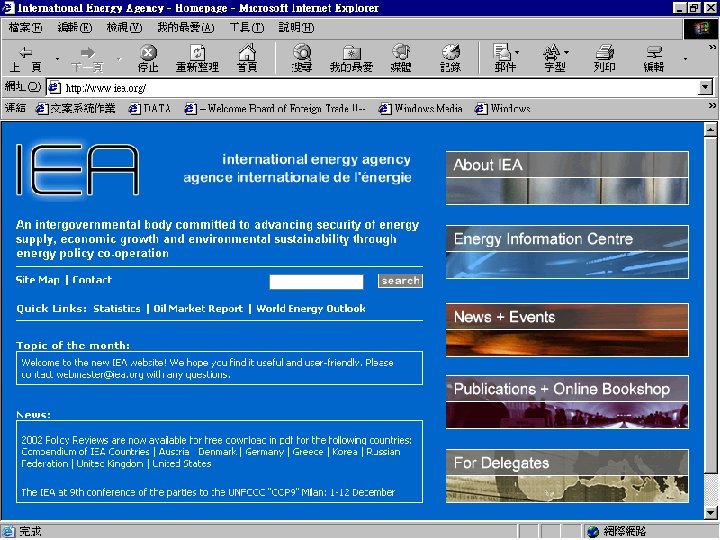Open the Edit button dropdown arrow
The width and height of the screenshot is (720, 540).
click(x=685, y=59)
